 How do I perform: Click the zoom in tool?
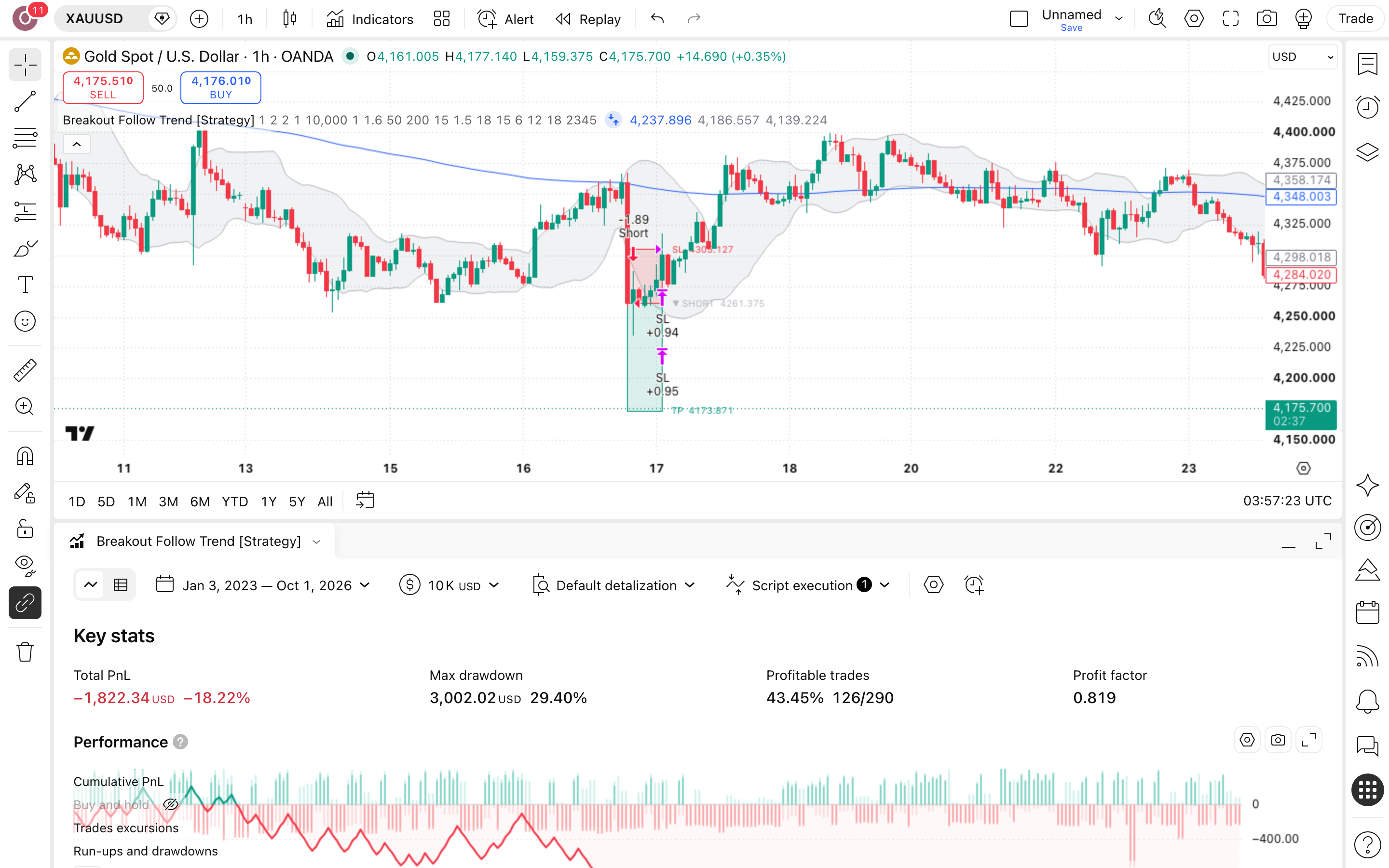pyautogui.click(x=25, y=407)
